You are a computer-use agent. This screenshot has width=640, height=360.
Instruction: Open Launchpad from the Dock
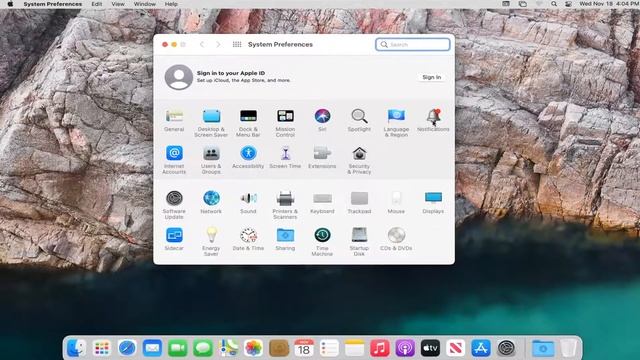(x=102, y=348)
